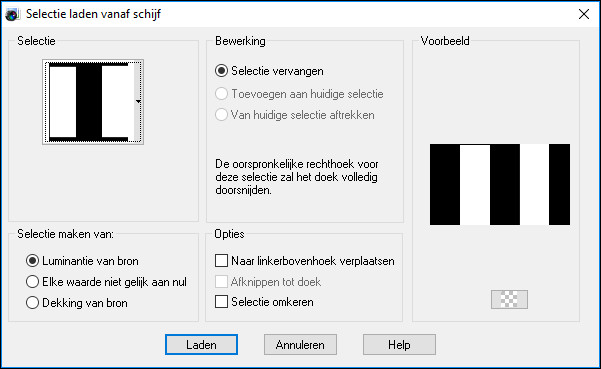This screenshot has height=369, width=601.
Task: Click the dialog title Selectie laden vanaf schijf
Action: pos(93,14)
